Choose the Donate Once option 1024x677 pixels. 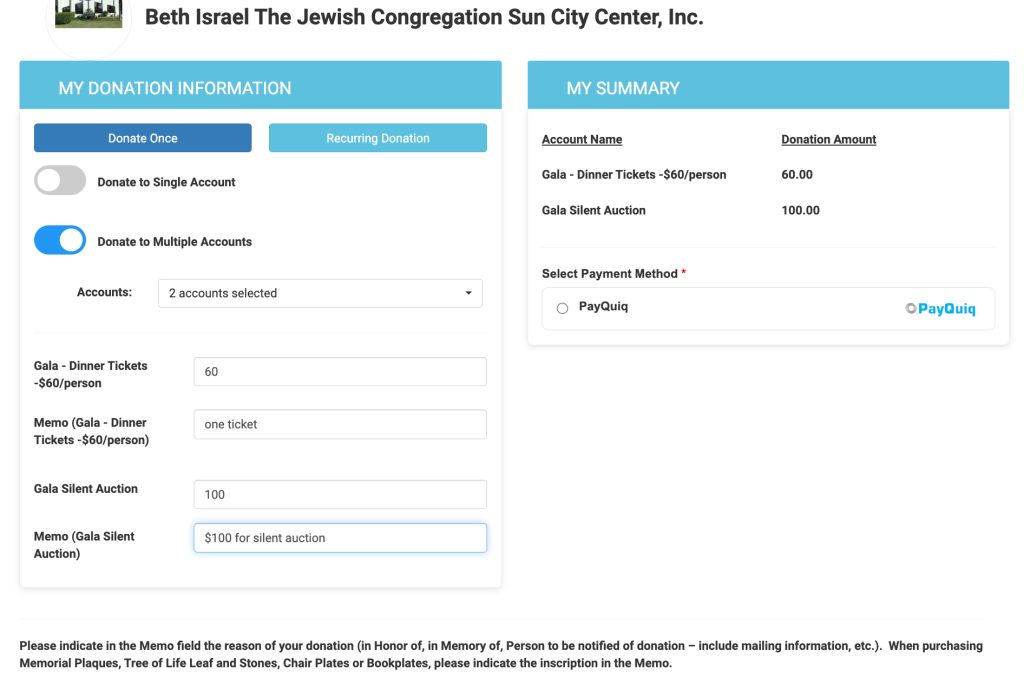pyautogui.click(x=142, y=138)
